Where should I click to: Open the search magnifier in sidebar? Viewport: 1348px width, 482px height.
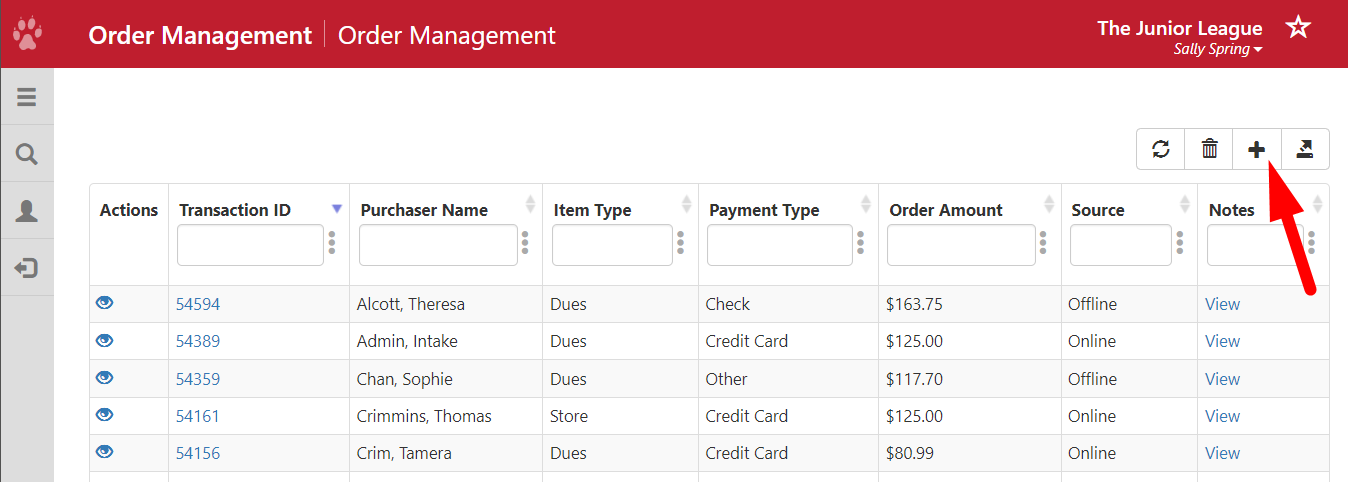[x=27, y=154]
